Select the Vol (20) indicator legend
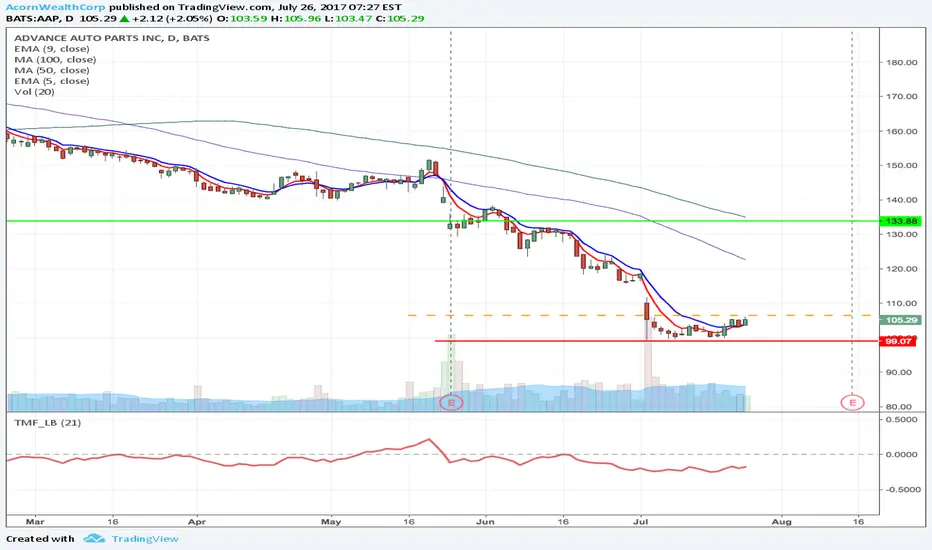 pyautogui.click(x=34, y=92)
